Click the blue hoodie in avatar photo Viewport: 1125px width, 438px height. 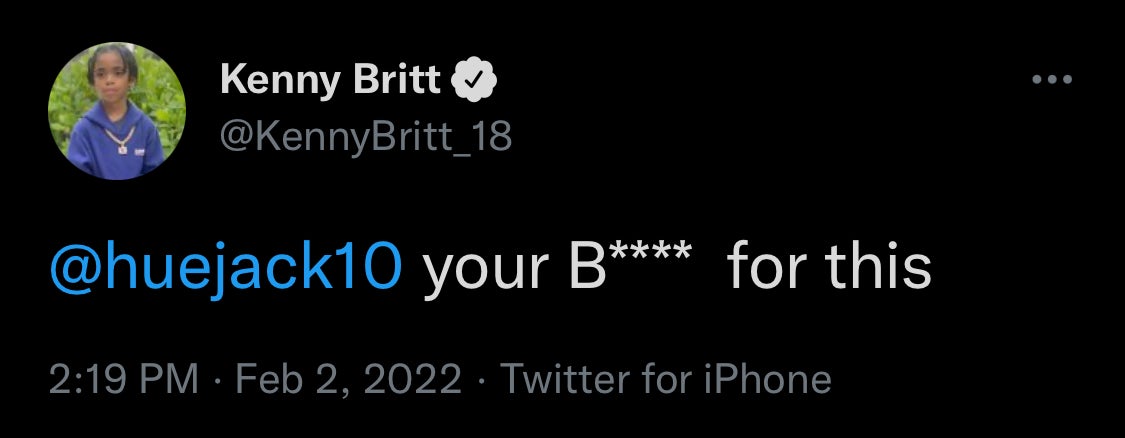(x=116, y=150)
